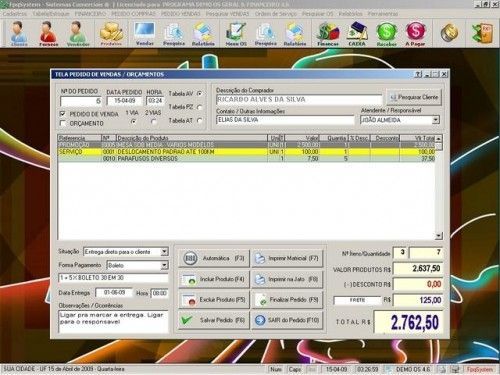
Task: Open the Ordem de Serviço menu
Action: (x=276, y=14)
